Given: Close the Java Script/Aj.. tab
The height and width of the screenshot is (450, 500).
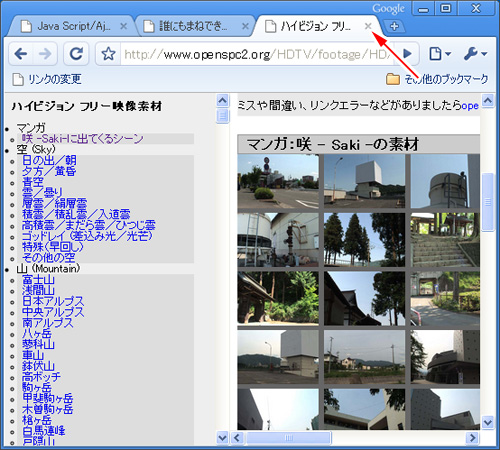Looking at the screenshot, I should click(124, 26).
